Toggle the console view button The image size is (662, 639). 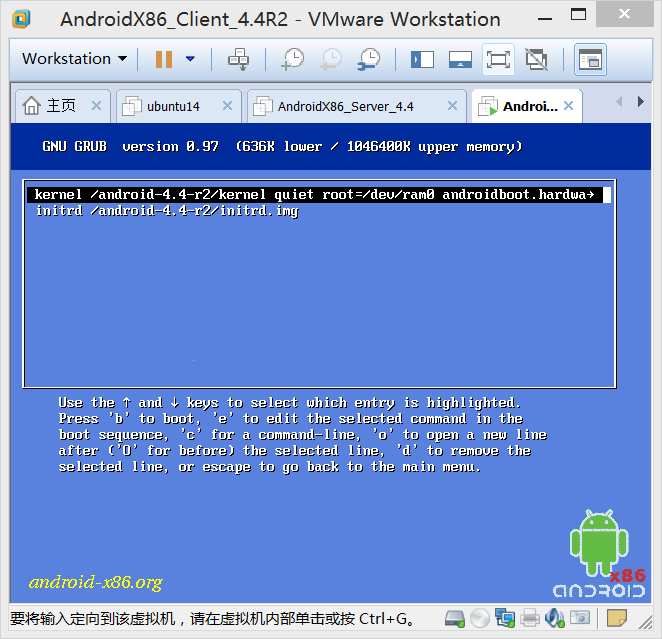pyautogui.click(x=590, y=60)
